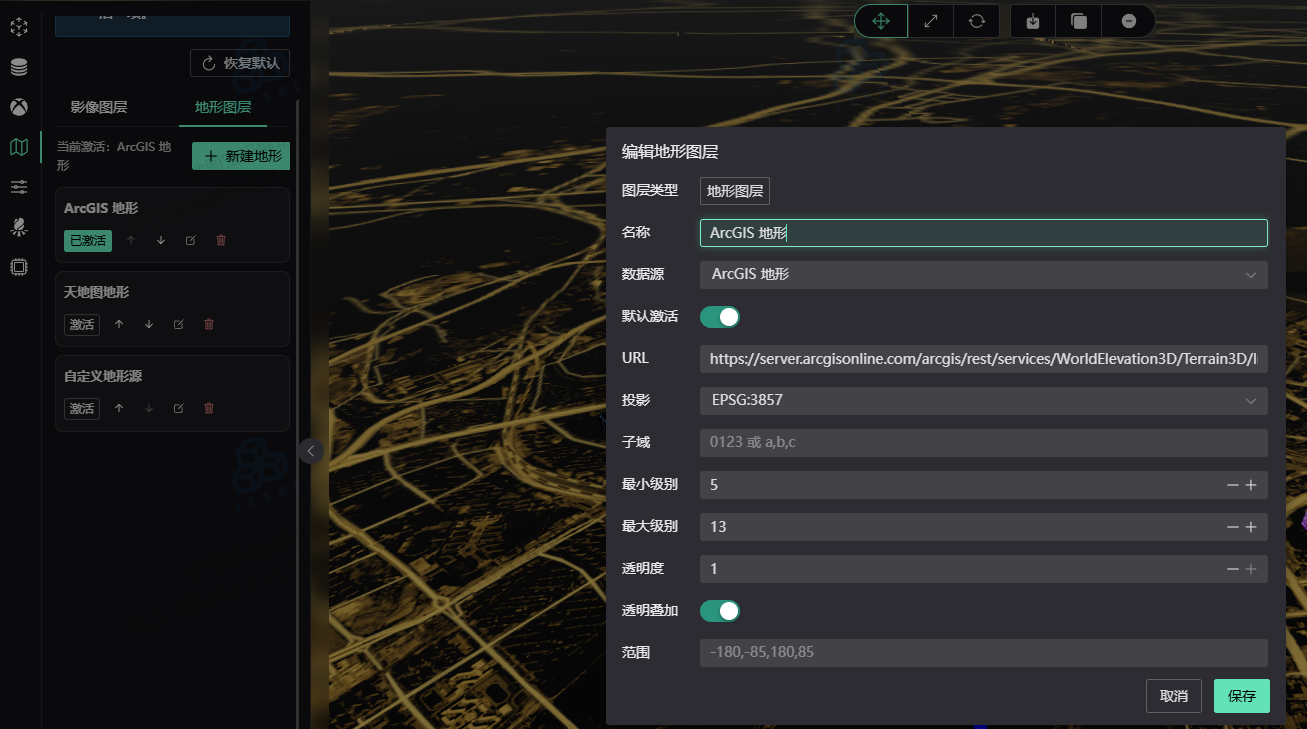1307x729 pixels.
Task: Open the 投影 dropdown showing EPSG:3857
Action: (983, 400)
